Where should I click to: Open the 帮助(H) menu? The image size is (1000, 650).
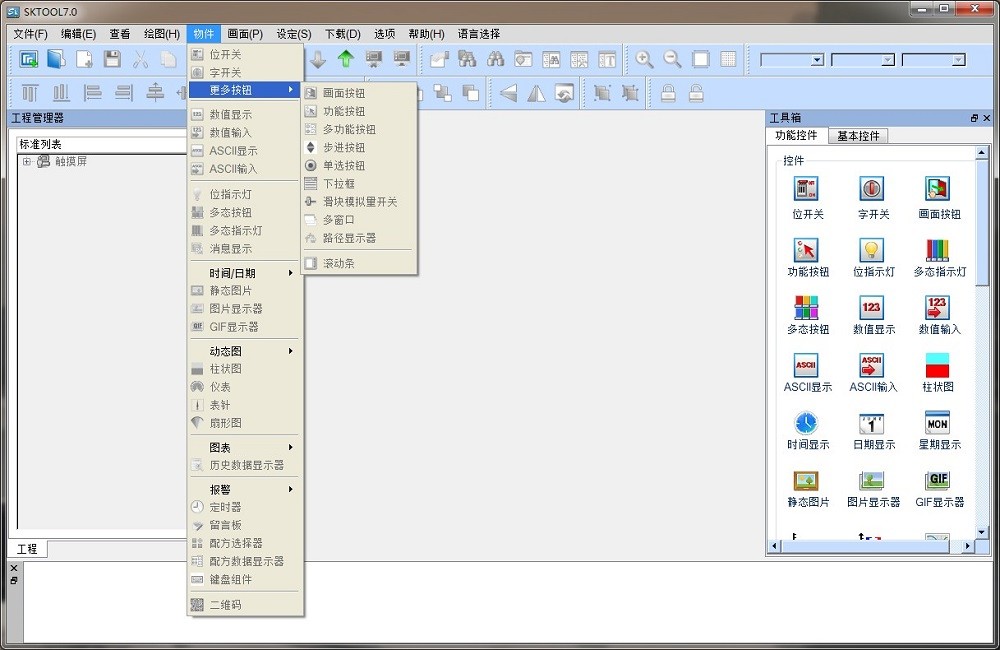(426, 33)
